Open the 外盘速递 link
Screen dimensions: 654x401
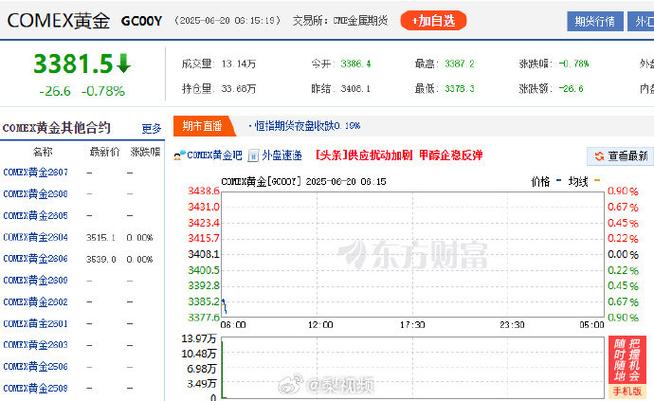pos(282,155)
